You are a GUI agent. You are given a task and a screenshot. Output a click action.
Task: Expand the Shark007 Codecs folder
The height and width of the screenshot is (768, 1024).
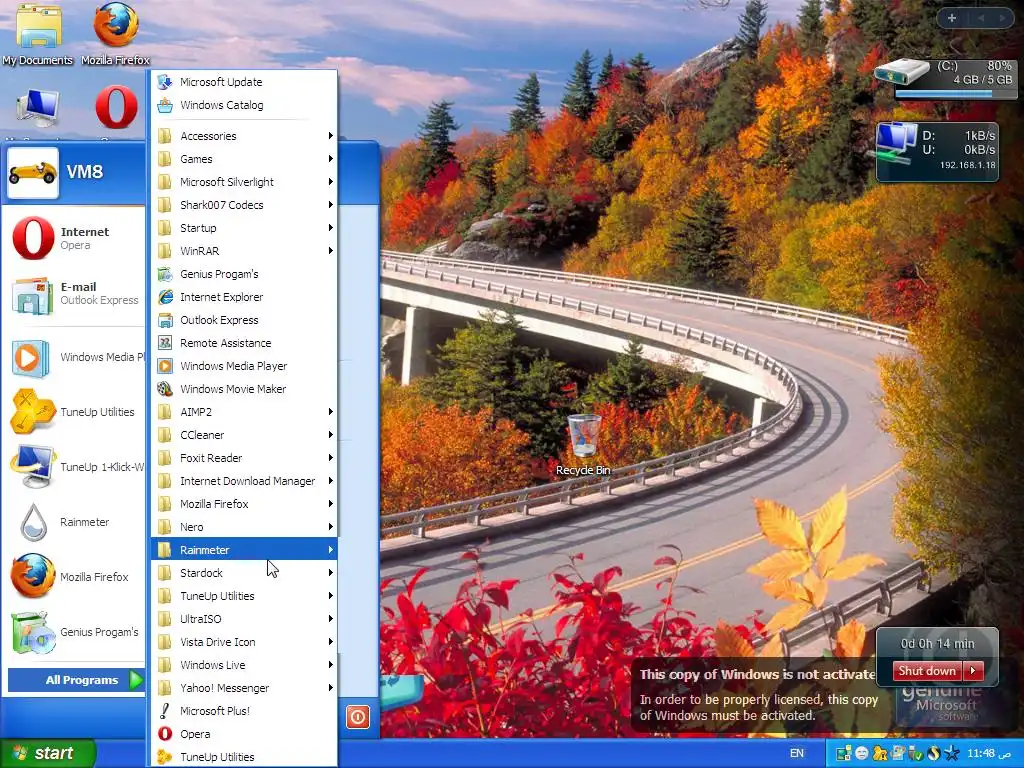click(244, 205)
